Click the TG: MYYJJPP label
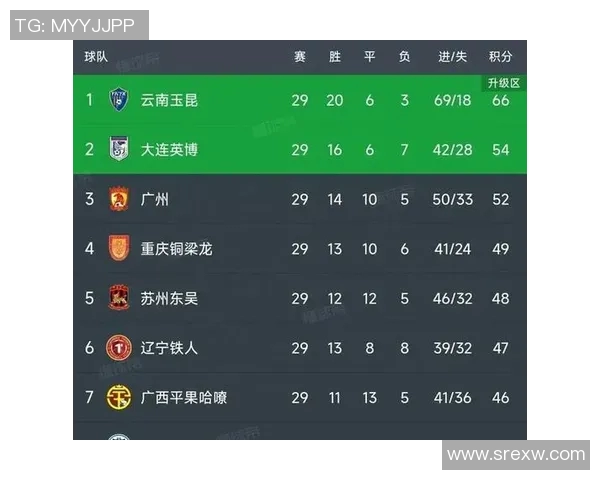Screen dimensions: 600x480 pyautogui.click(x=79, y=25)
